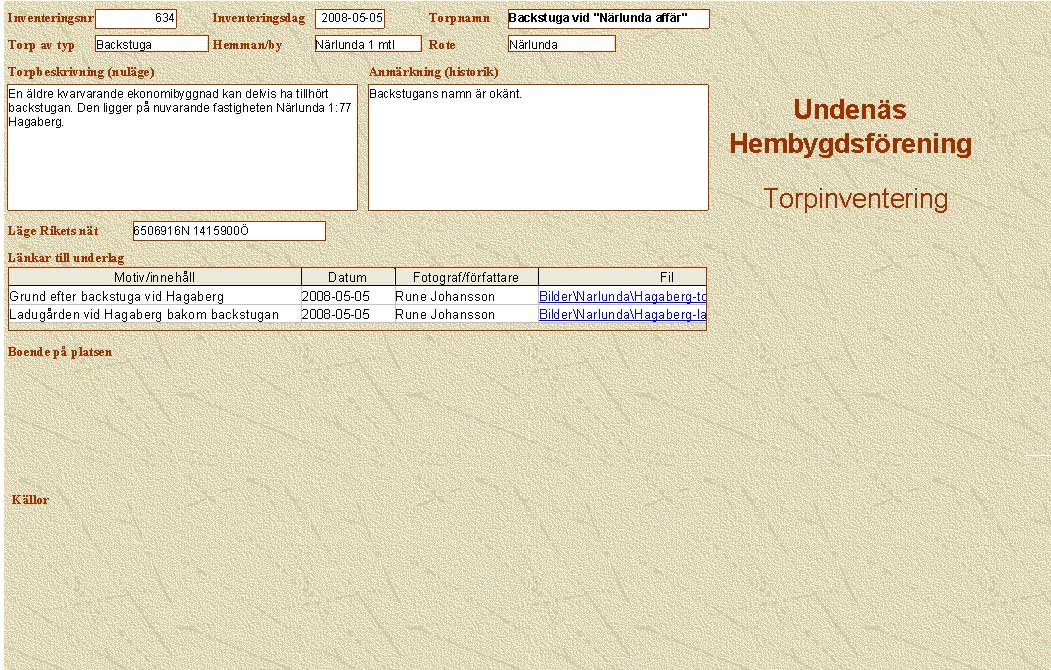Click the Inventeringsnr field showing 634

point(135,19)
